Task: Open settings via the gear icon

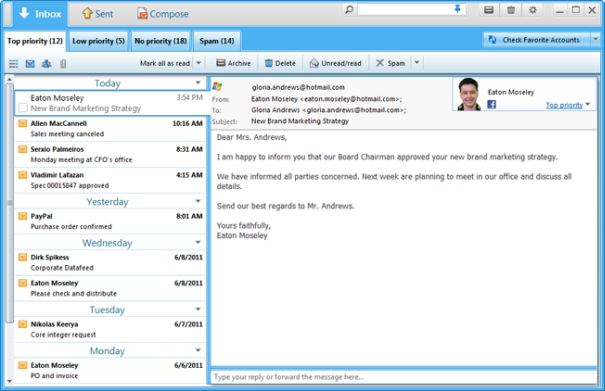Action: (x=533, y=10)
